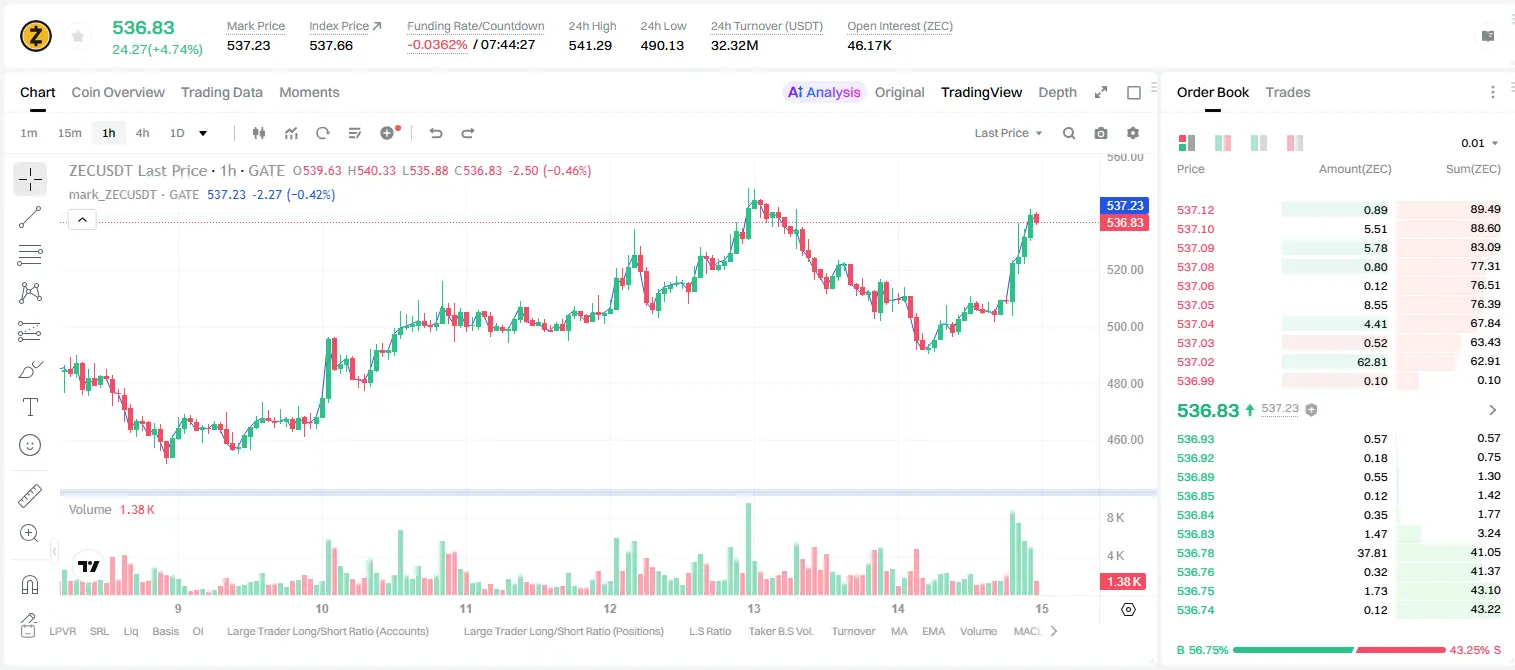Viewport: 1515px width, 670px height.
Task: Select the 4h timeframe button
Action: tap(142, 133)
